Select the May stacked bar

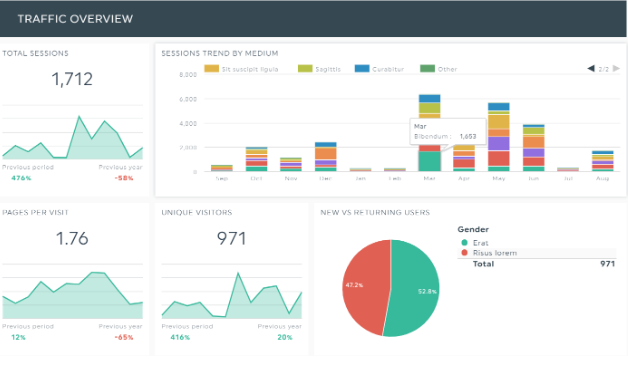[x=499, y=137]
